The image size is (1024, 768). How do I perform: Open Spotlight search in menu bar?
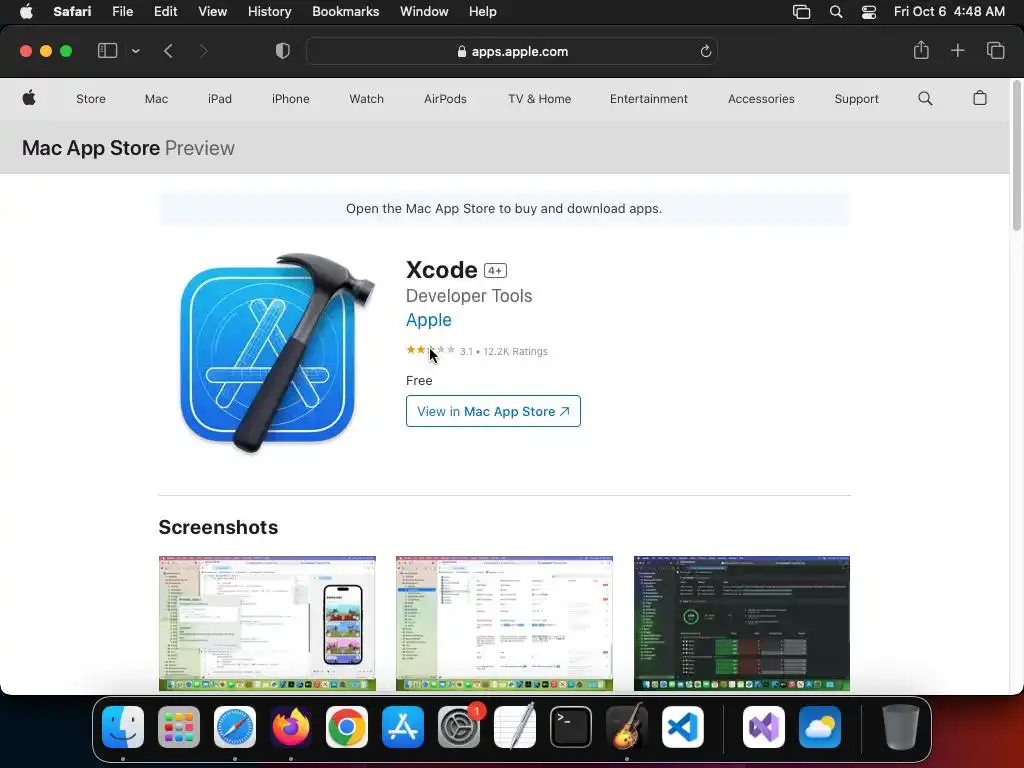[836, 12]
